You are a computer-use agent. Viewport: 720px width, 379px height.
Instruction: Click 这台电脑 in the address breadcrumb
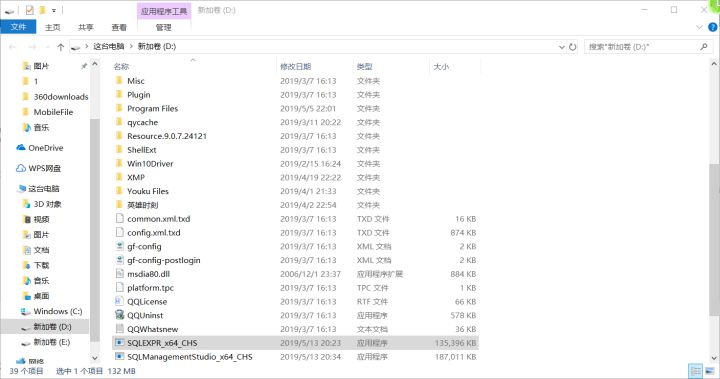pos(109,46)
